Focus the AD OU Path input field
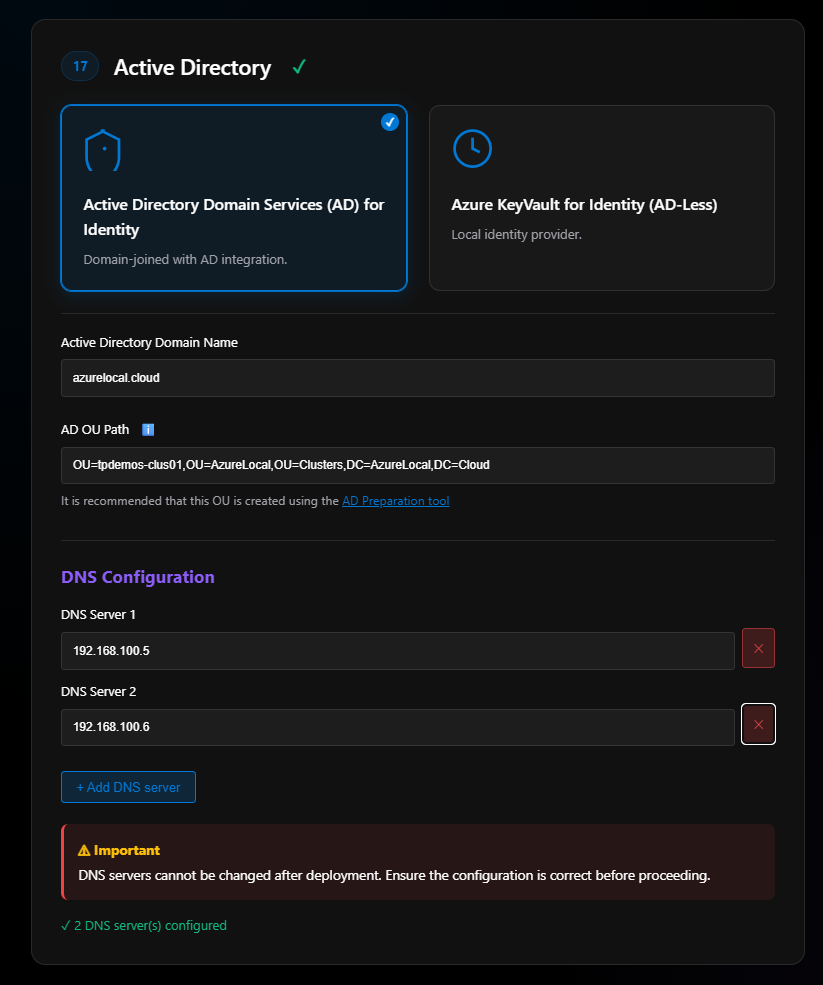The width and height of the screenshot is (823, 985). [x=417, y=465]
